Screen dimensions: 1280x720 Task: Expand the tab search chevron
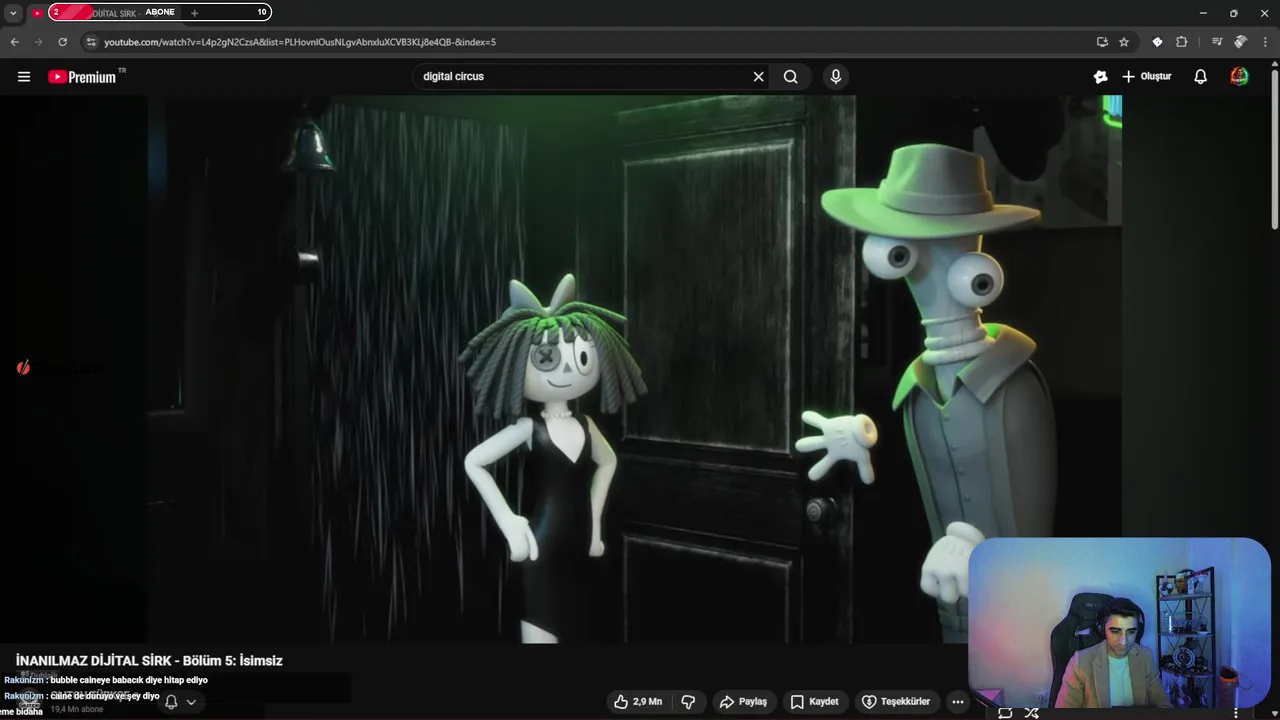(13, 13)
